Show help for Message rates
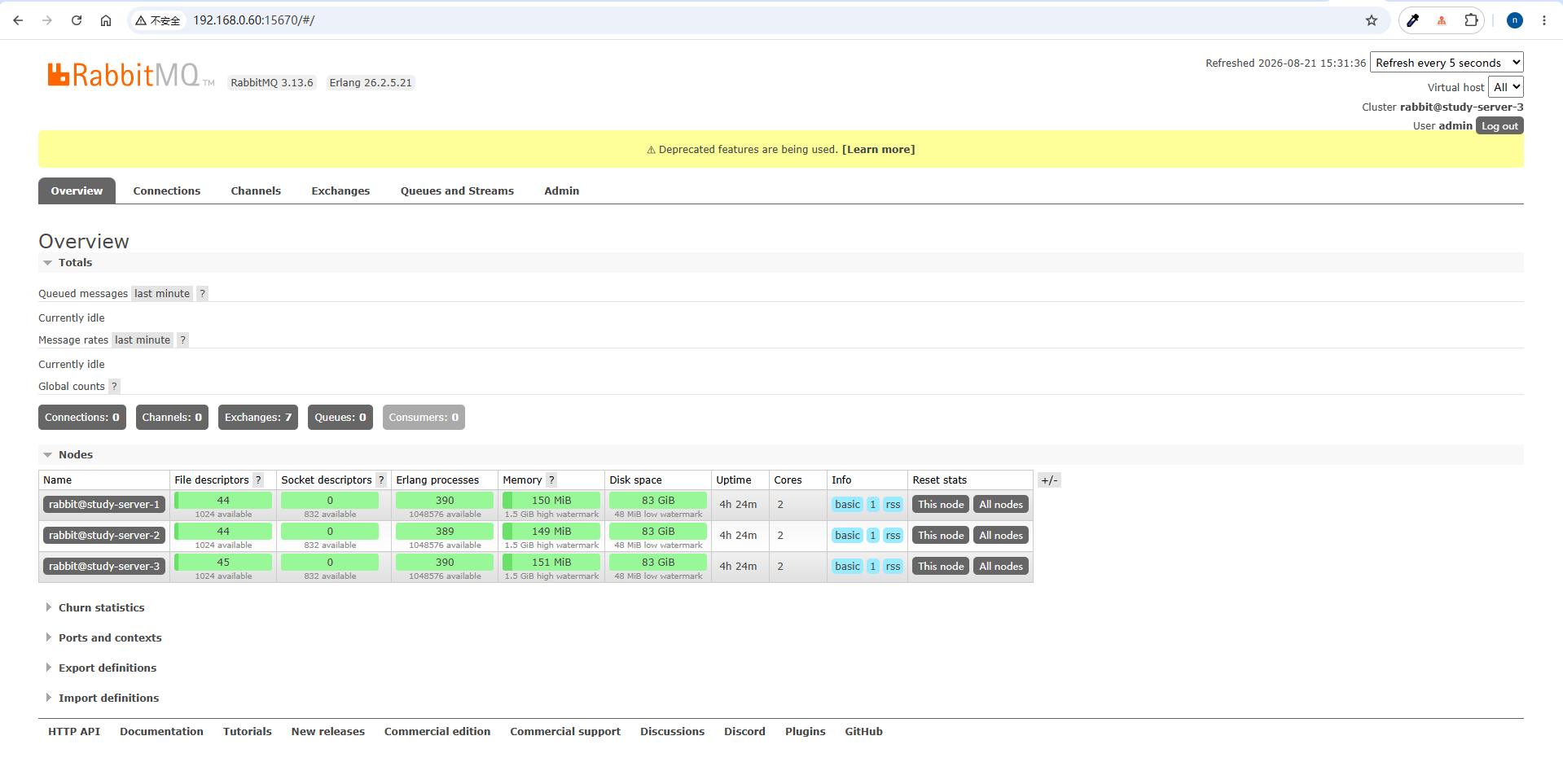 183,340
